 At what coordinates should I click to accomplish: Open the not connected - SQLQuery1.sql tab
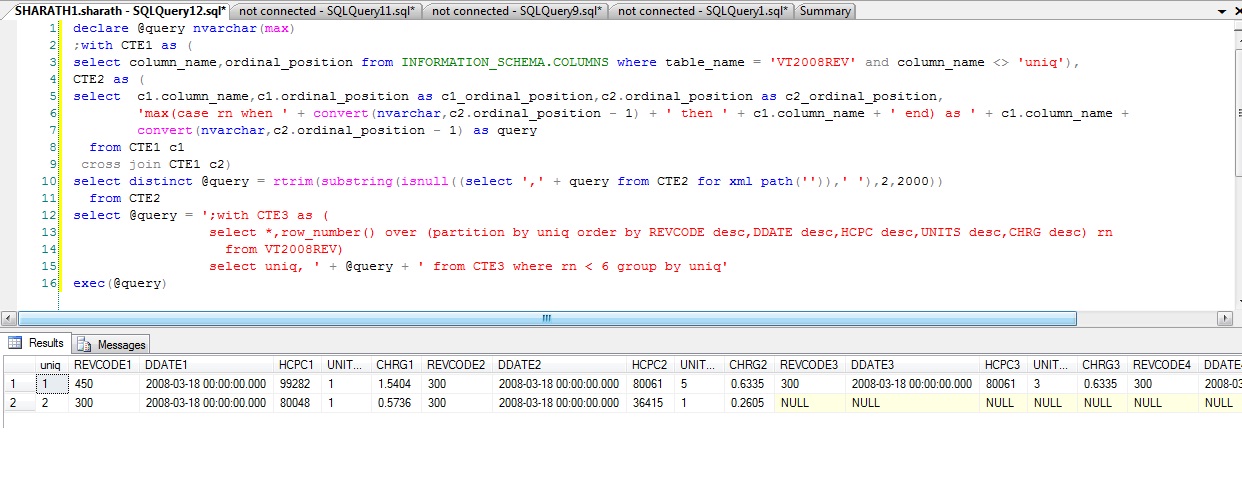click(x=702, y=11)
